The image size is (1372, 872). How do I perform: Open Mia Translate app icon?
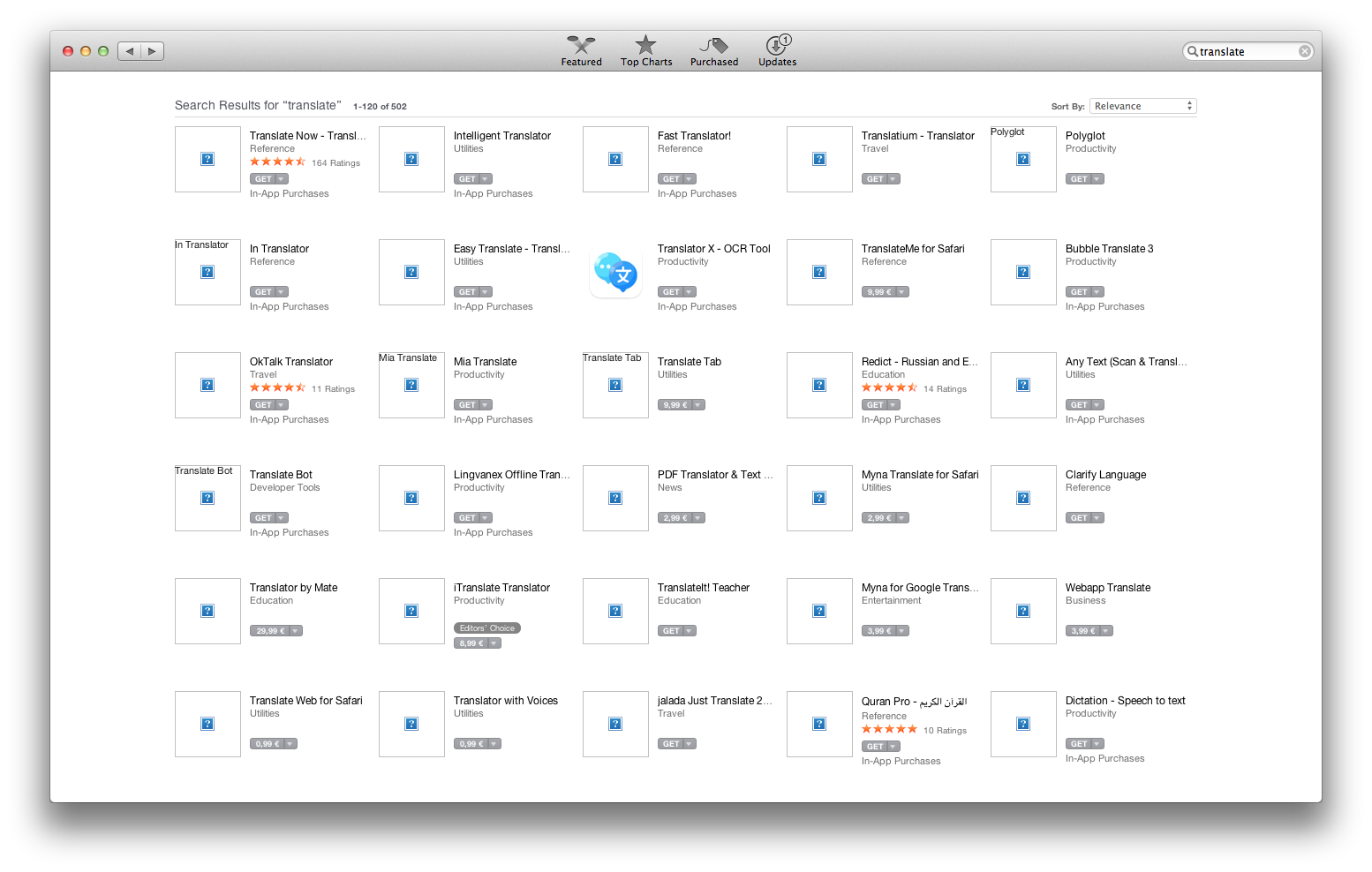click(x=411, y=385)
